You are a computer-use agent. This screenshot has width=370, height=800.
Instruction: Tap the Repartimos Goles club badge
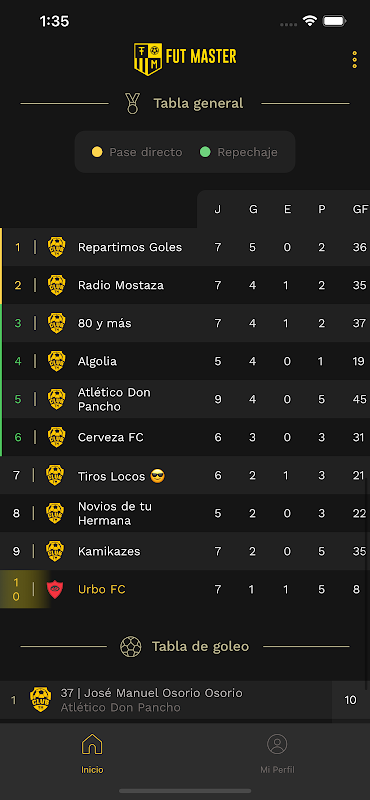(56, 247)
